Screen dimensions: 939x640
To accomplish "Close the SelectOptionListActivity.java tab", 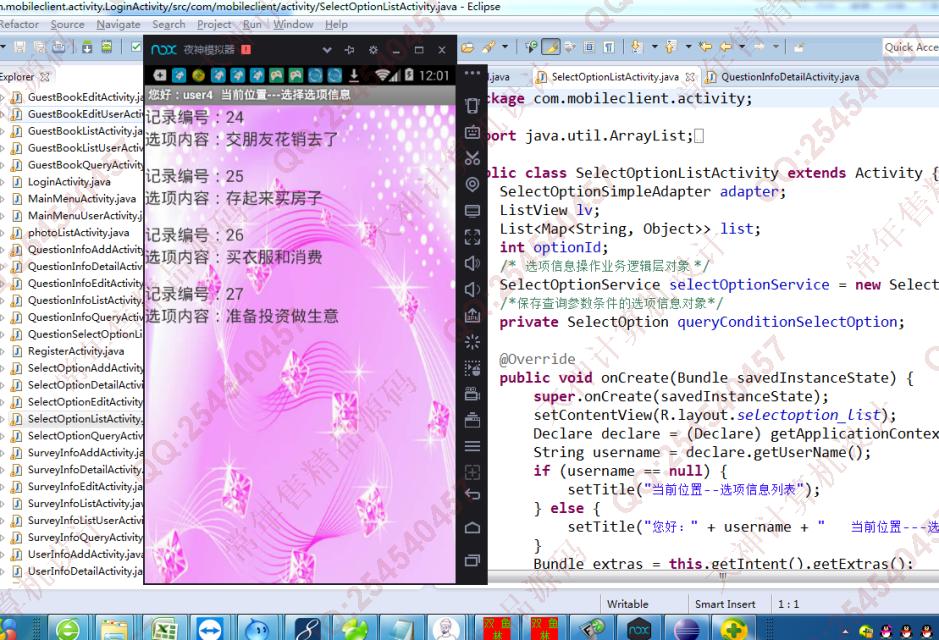I will [690, 77].
